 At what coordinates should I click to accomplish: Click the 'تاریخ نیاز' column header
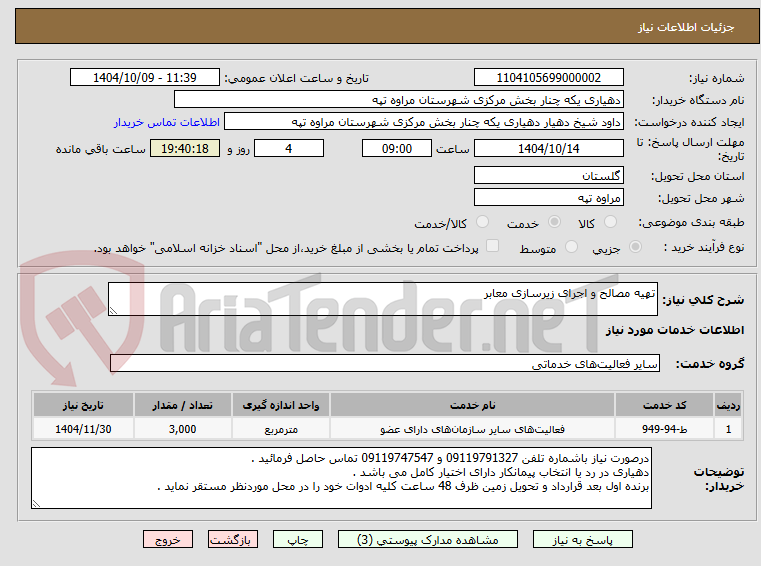pyautogui.click(x=83, y=405)
